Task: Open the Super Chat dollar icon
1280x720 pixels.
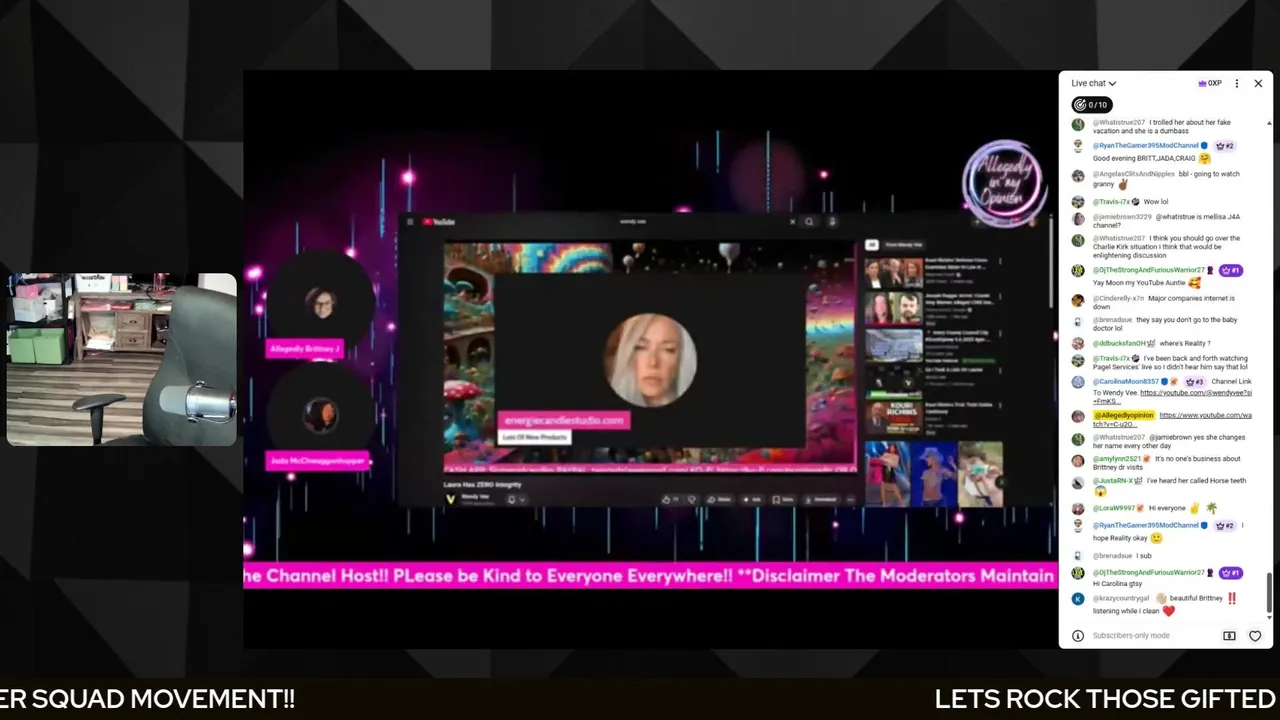Action: [x=1229, y=635]
